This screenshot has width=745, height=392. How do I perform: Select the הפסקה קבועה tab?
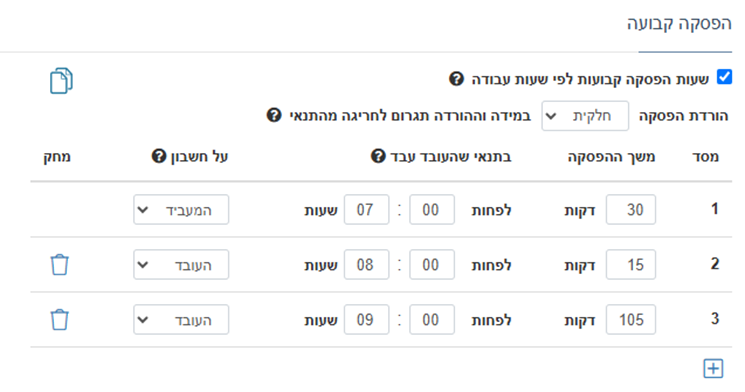point(679,24)
